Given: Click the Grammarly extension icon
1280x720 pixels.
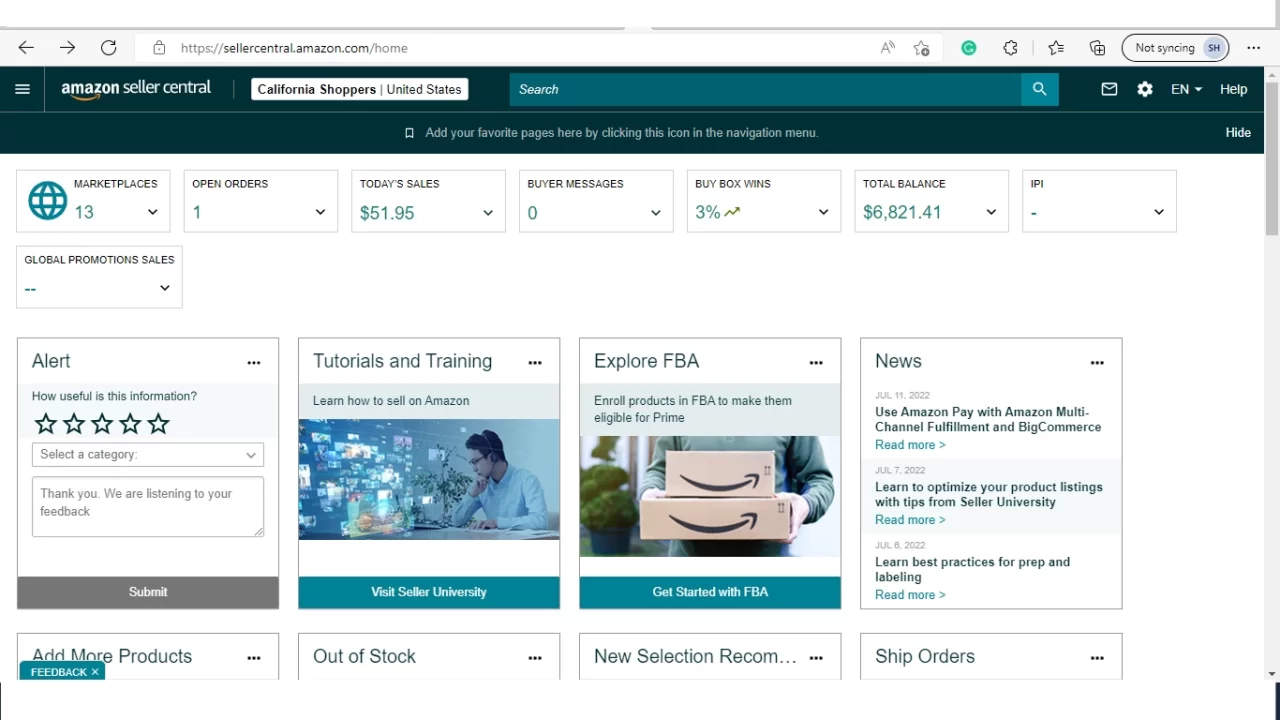Looking at the screenshot, I should (968, 47).
